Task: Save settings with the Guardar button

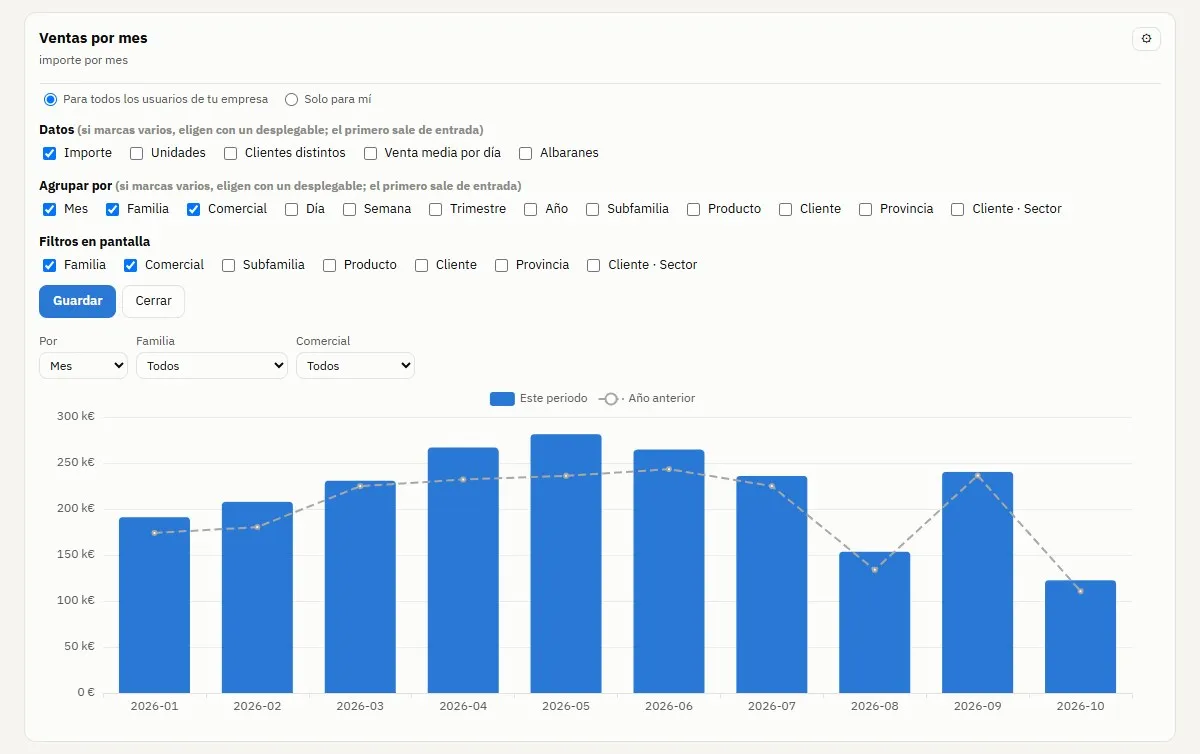Action: coord(78,301)
